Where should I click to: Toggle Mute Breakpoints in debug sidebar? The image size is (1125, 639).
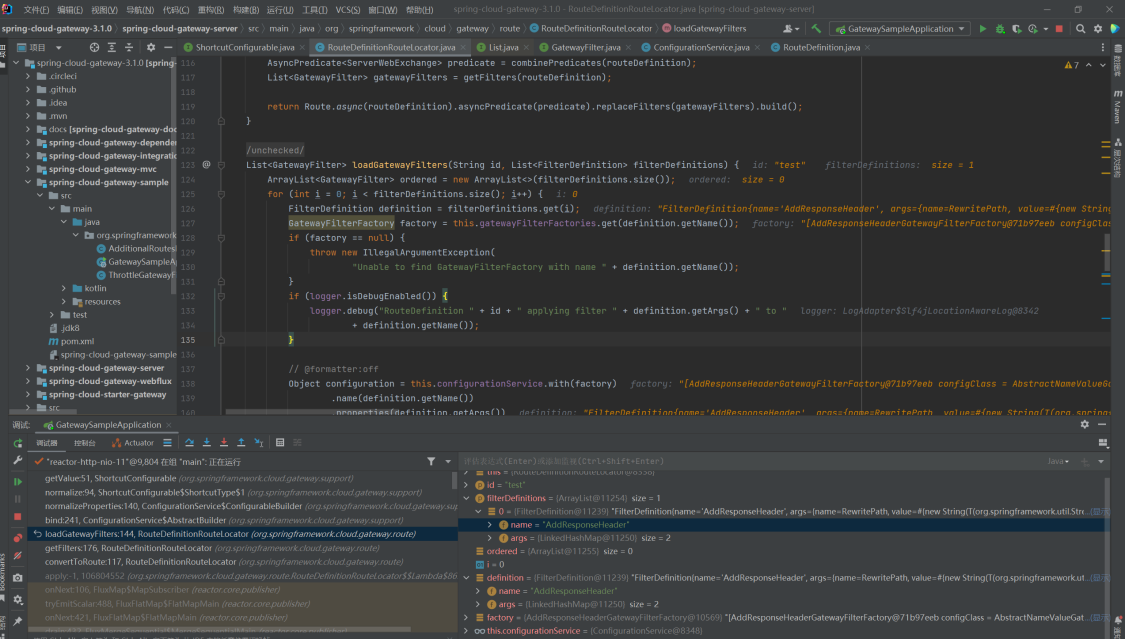[x=18, y=555]
